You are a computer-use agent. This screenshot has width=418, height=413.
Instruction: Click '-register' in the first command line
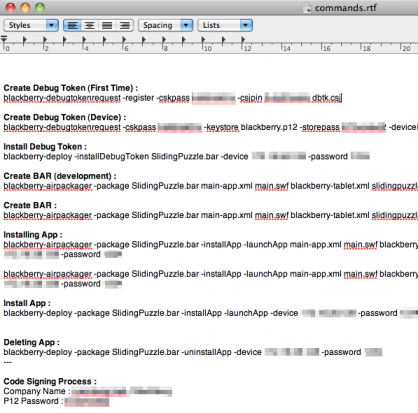(x=138, y=98)
